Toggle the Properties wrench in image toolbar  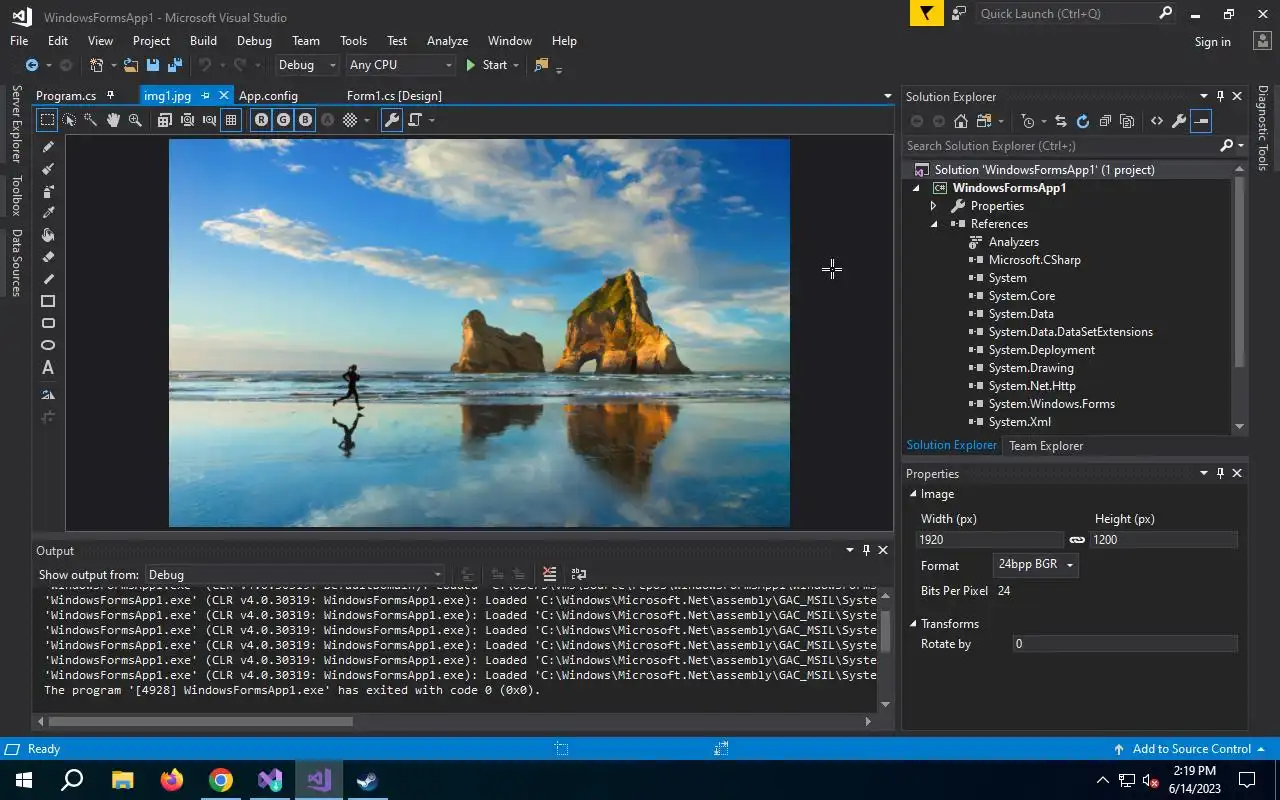[x=391, y=120]
